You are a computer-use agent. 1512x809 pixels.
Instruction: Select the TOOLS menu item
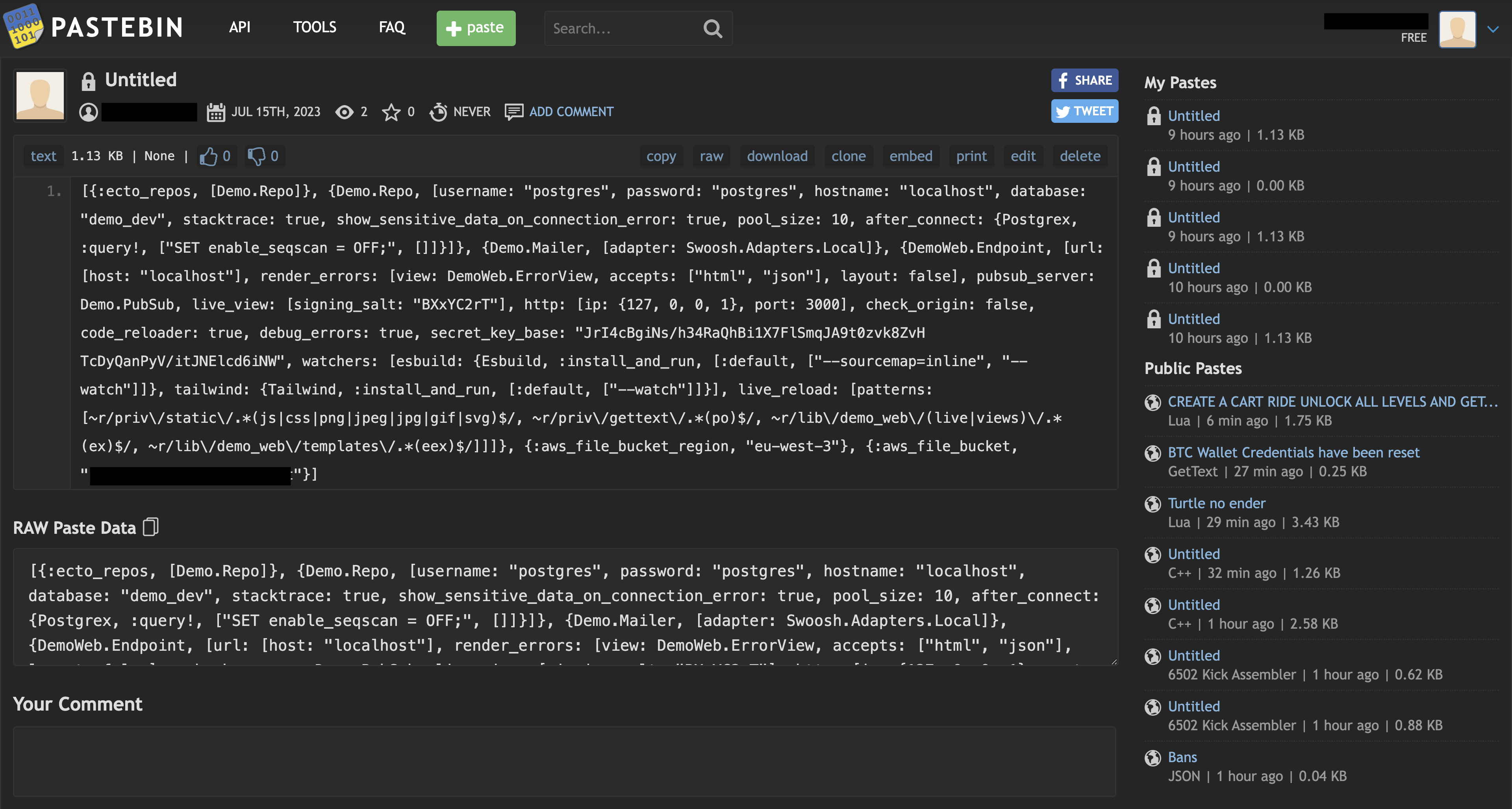[314, 28]
